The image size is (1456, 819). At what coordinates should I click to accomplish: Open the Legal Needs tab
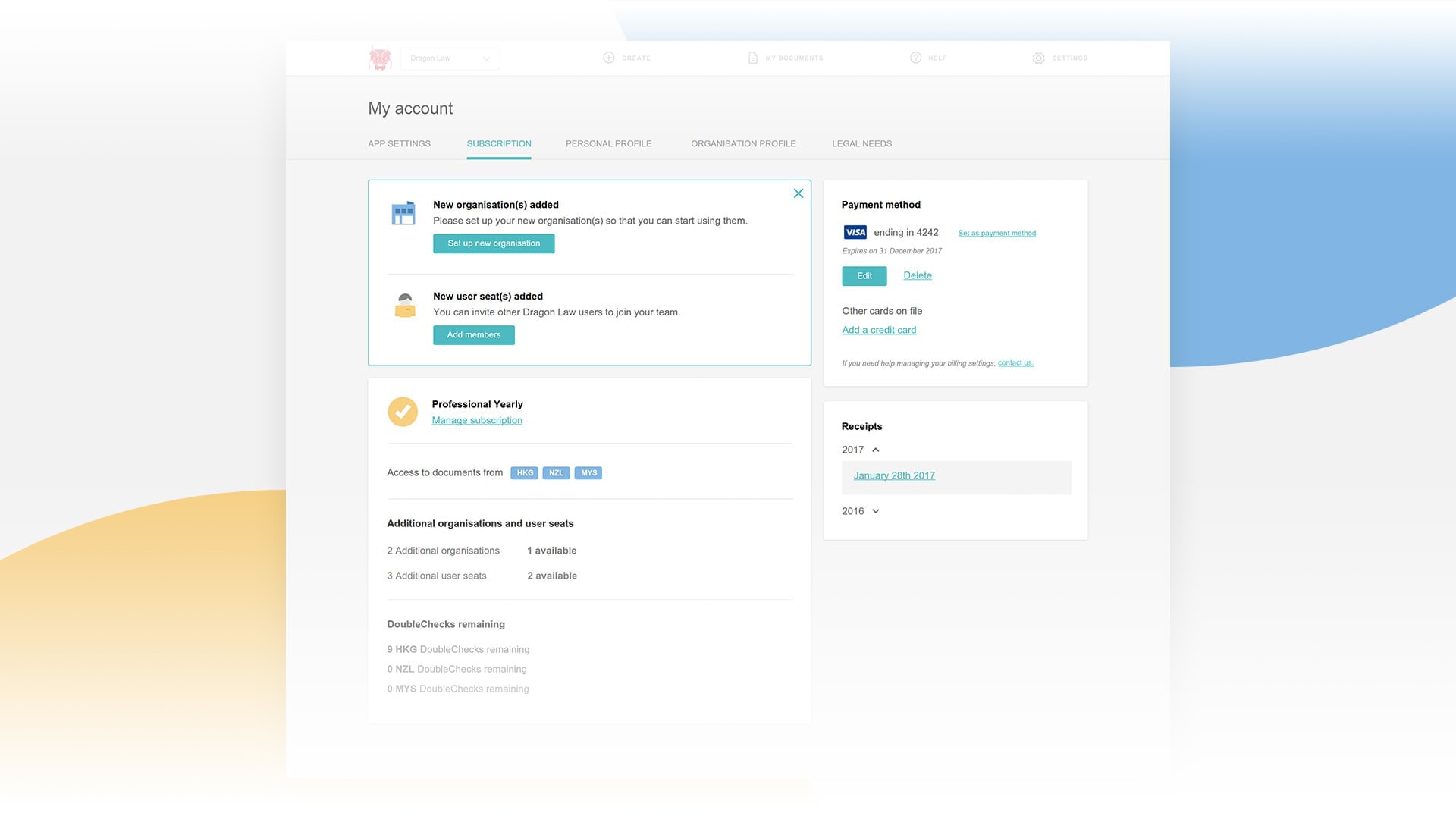[x=861, y=143]
